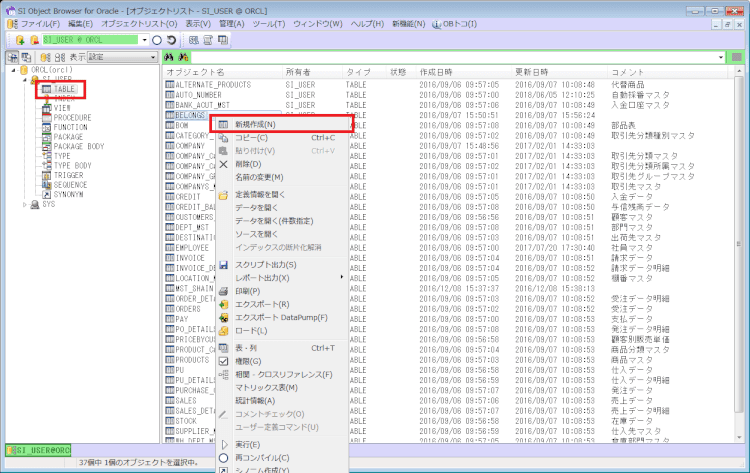The image size is (750, 473).
Task: Click the SI_USER@ORCL tab at bottom
Action: point(38,450)
